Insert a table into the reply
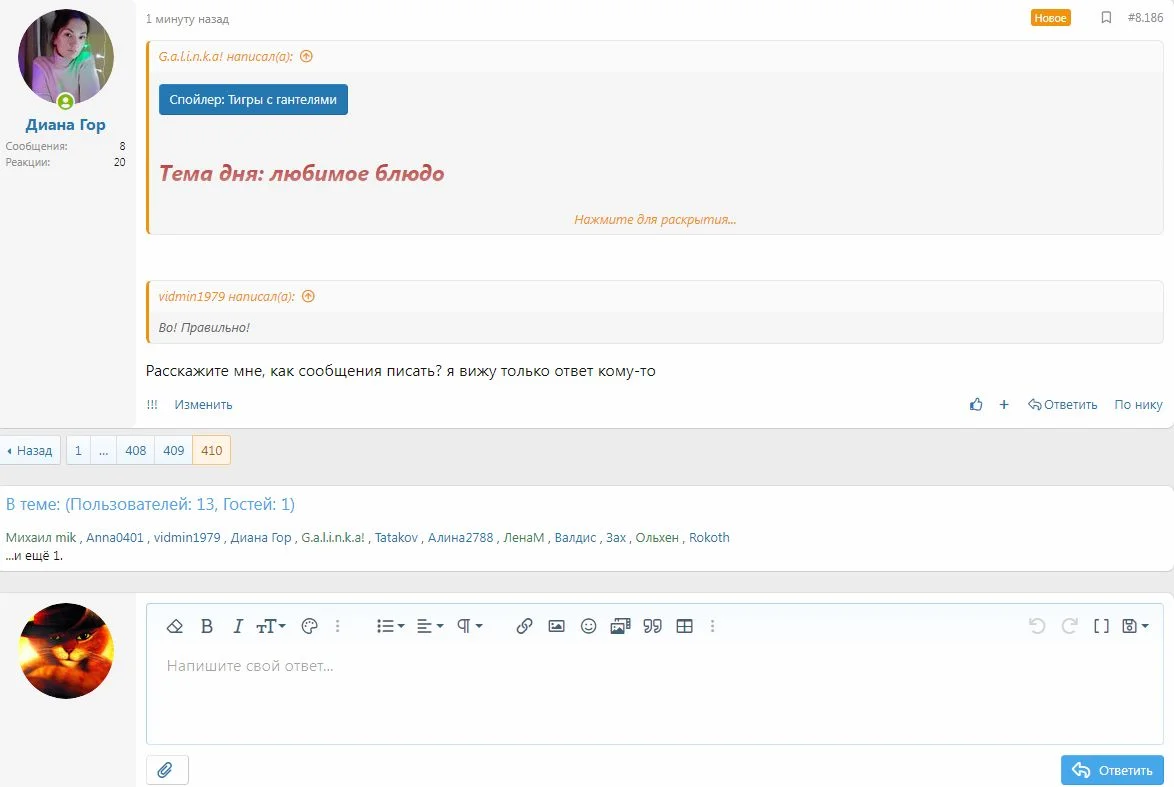 tap(684, 626)
